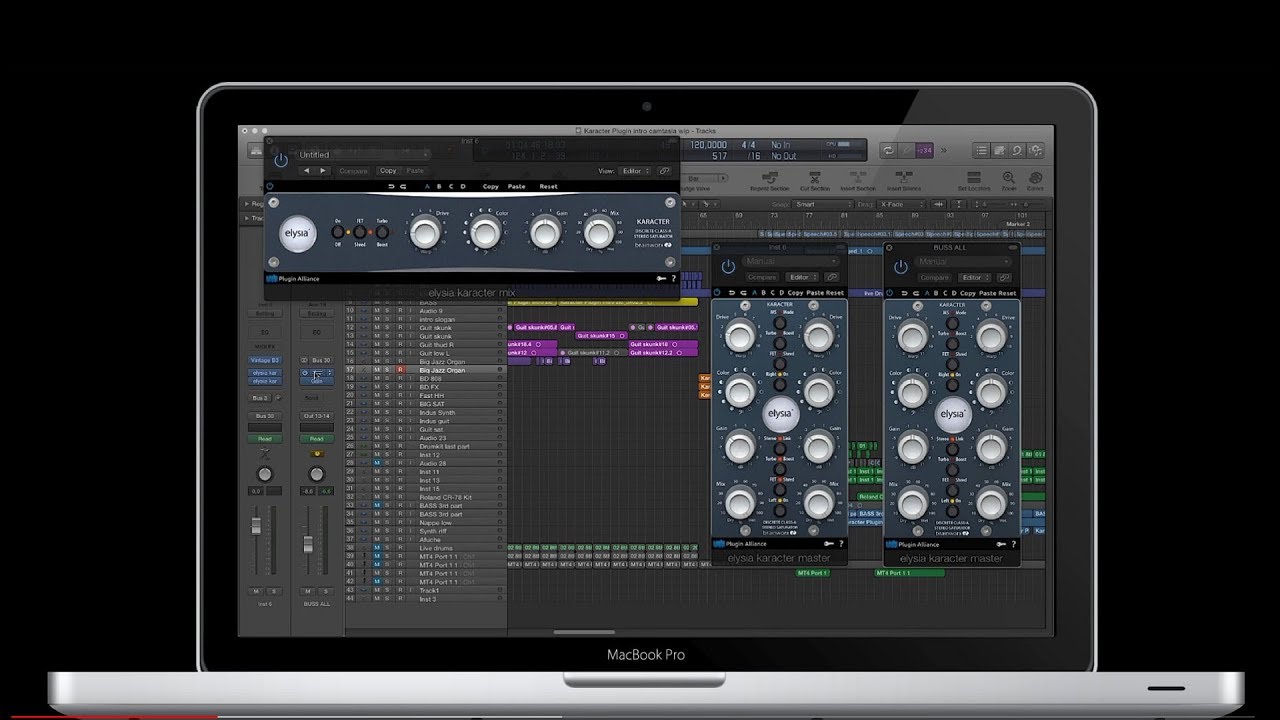1280x720 pixels.
Task: Toggle the Turbo Boost switch in karacter mix
Action: tap(382, 233)
